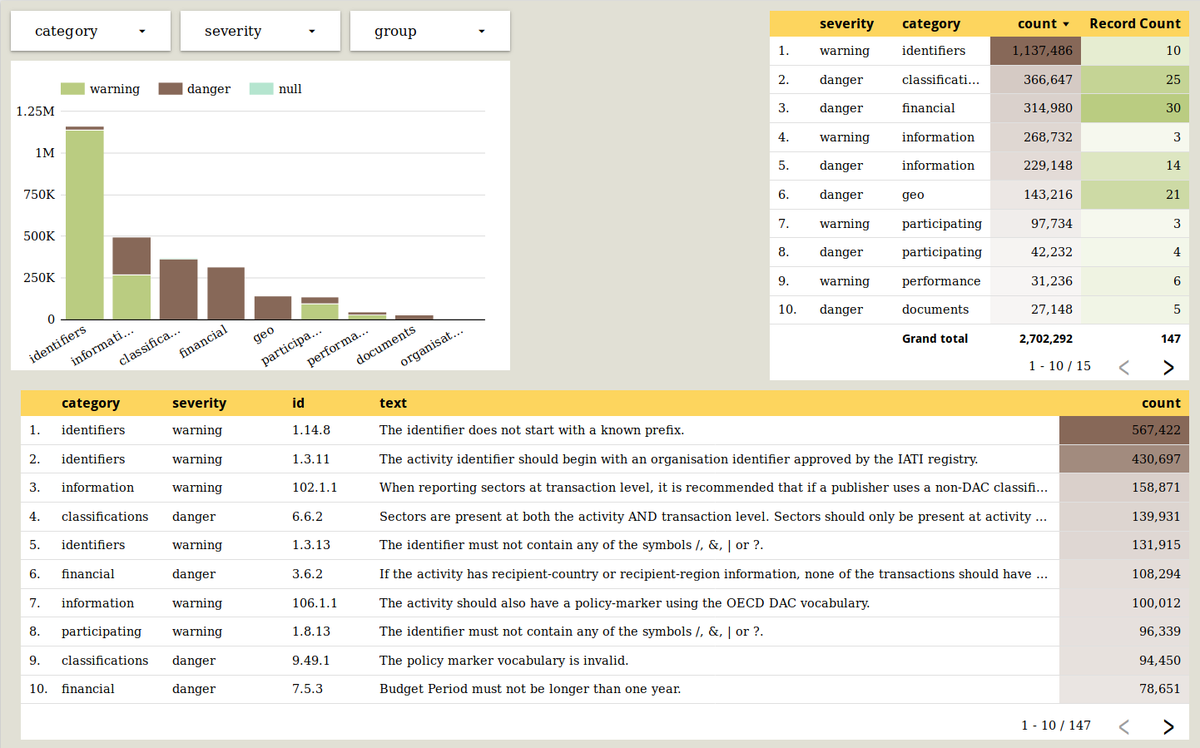The height and width of the screenshot is (748, 1200).
Task: Select the 268,732 count cell
Action: [x=1036, y=137]
